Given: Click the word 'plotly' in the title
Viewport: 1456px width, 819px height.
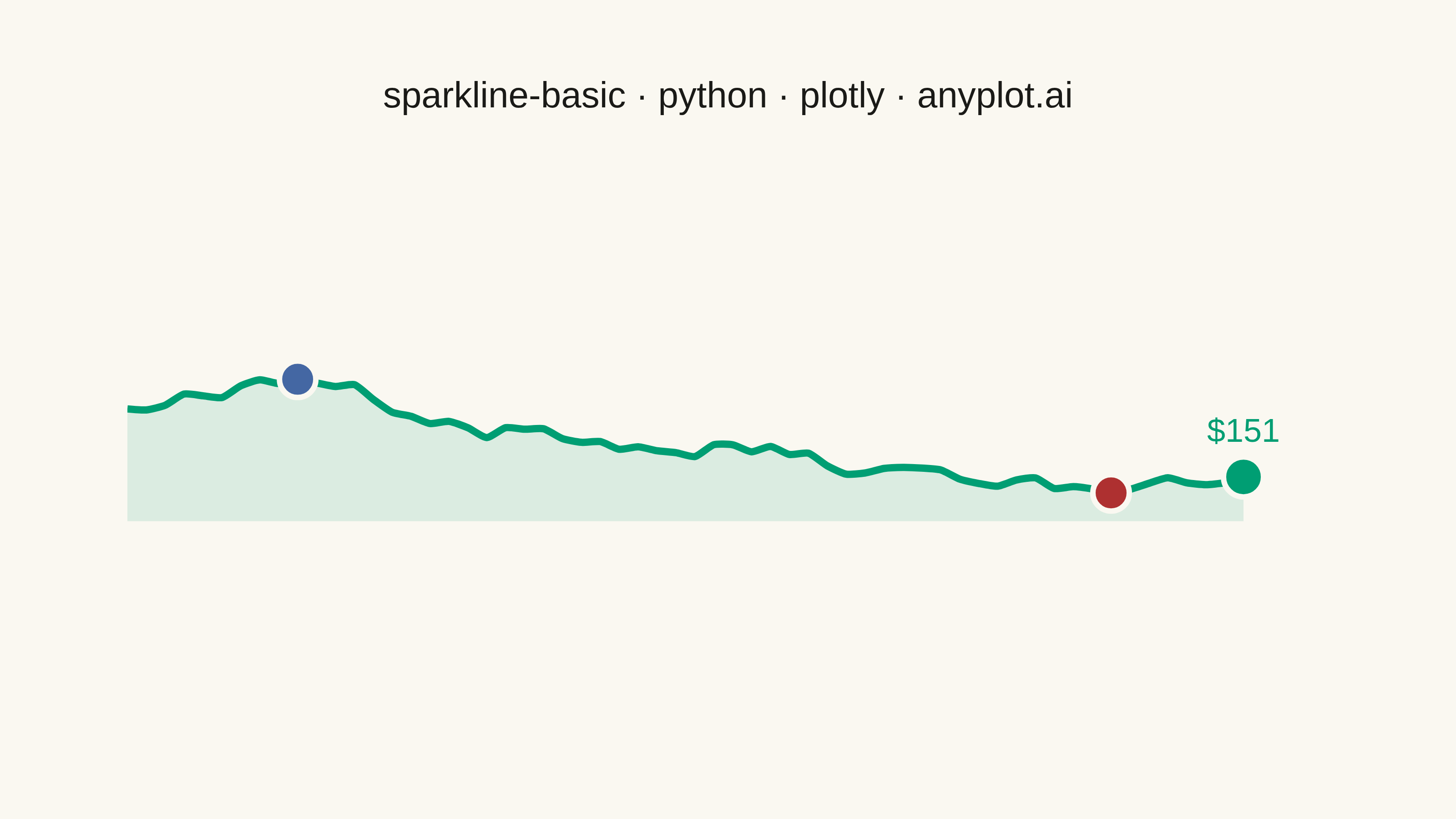Looking at the screenshot, I should pyautogui.click(x=842, y=96).
